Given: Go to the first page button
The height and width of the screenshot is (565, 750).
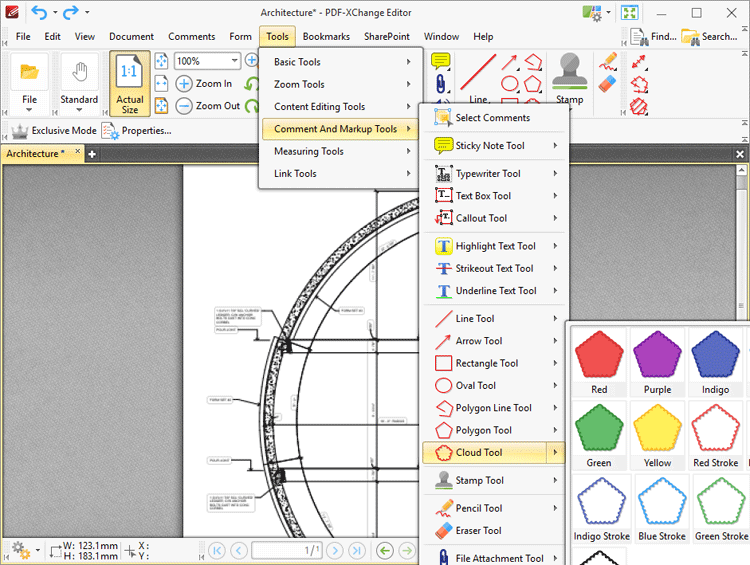Looking at the screenshot, I should pos(216,551).
